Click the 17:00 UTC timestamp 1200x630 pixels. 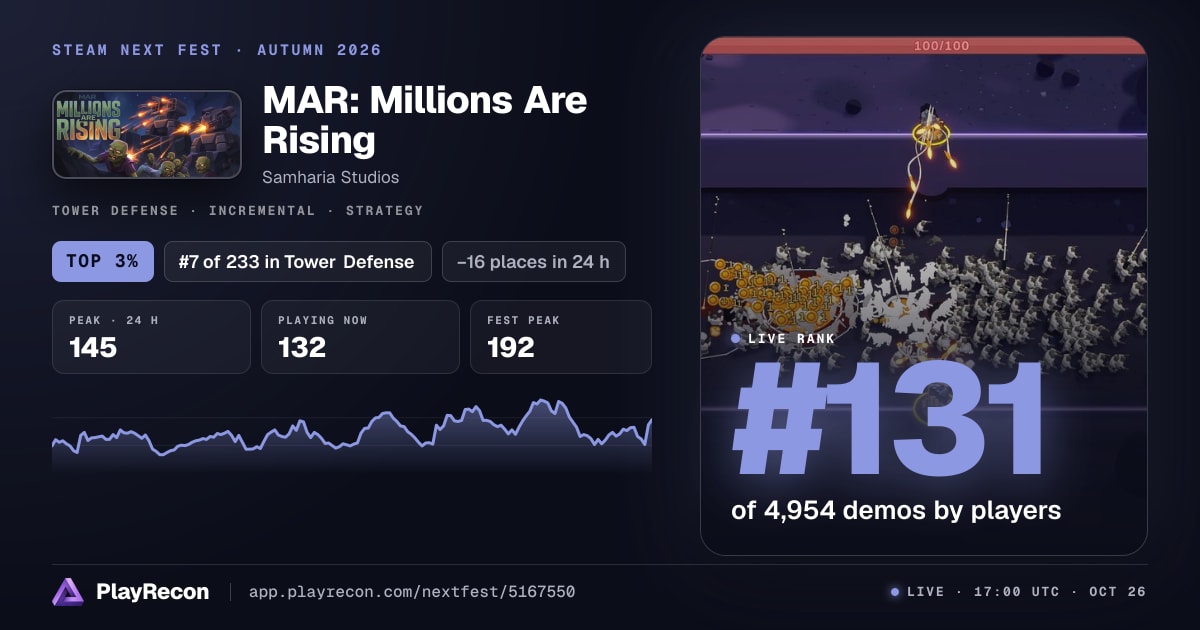pos(1016,592)
